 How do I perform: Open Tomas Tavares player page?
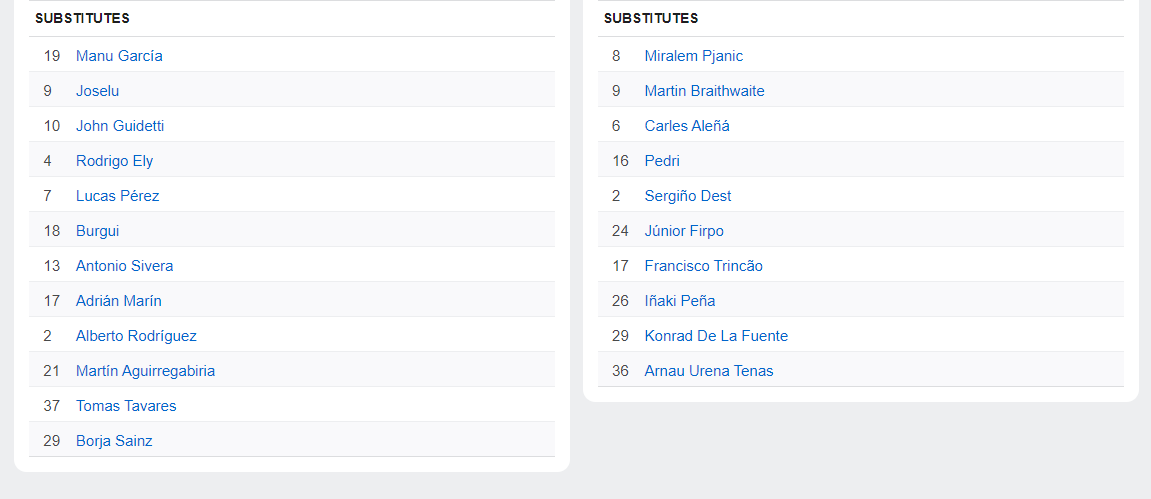pos(126,406)
